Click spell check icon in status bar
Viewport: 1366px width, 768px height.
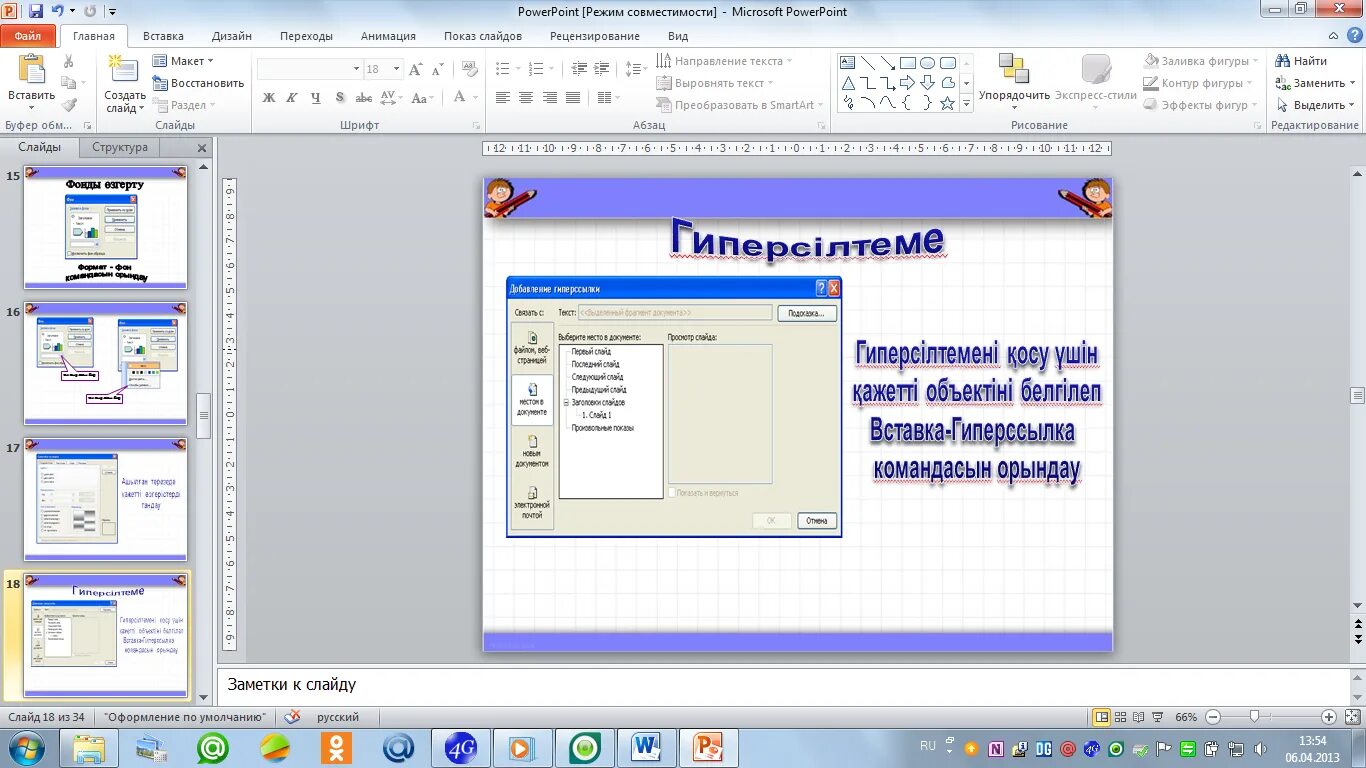pos(292,717)
